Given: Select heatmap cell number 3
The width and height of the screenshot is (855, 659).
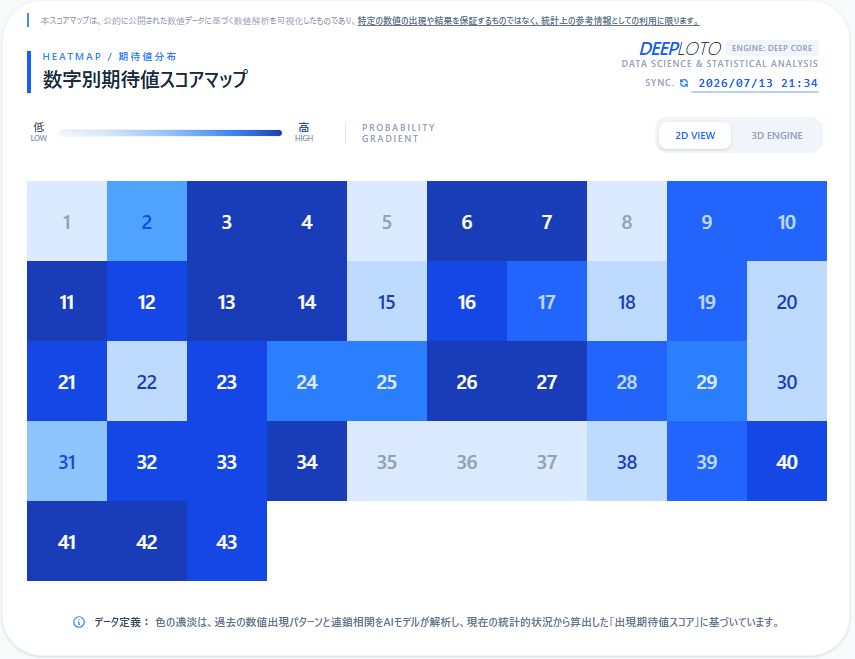Looking at the screenshot, I should [x=227, y=221].
